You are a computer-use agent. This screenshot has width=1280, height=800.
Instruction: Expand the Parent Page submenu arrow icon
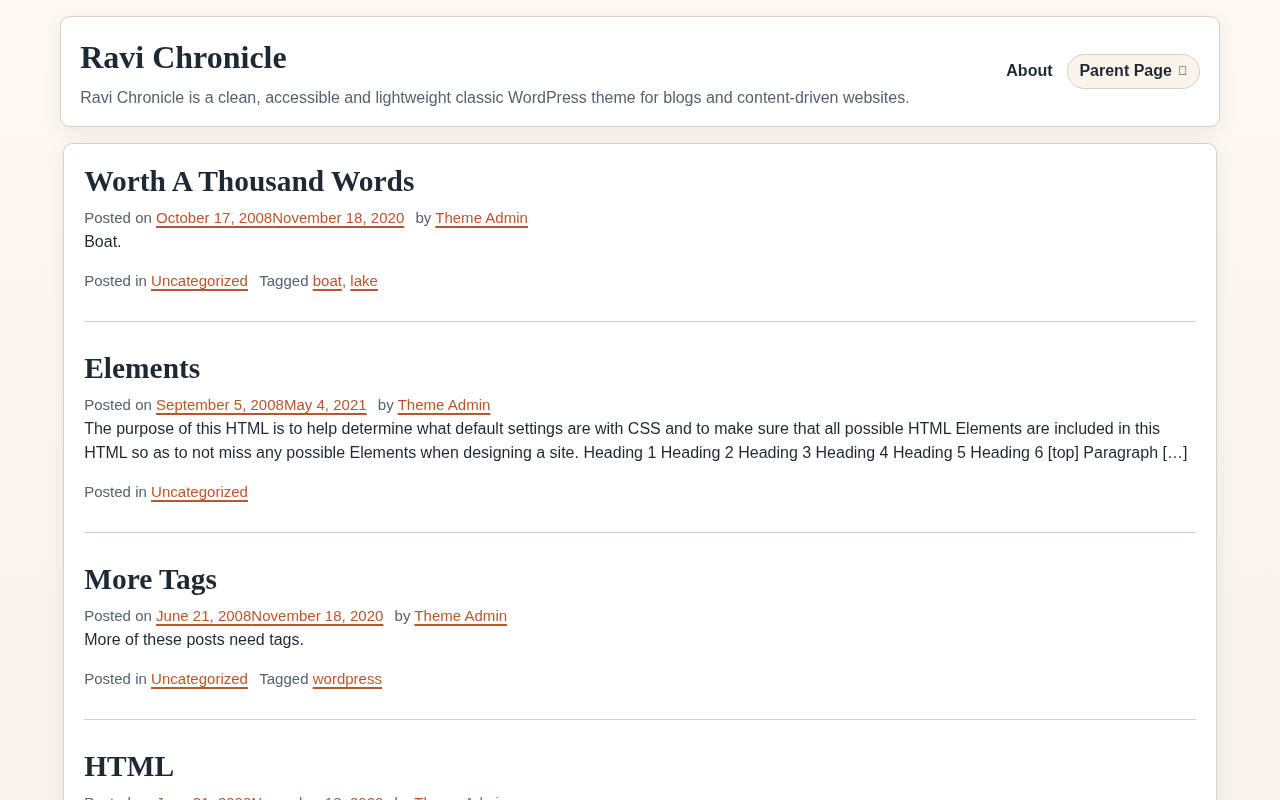[x=1182, y=71]
